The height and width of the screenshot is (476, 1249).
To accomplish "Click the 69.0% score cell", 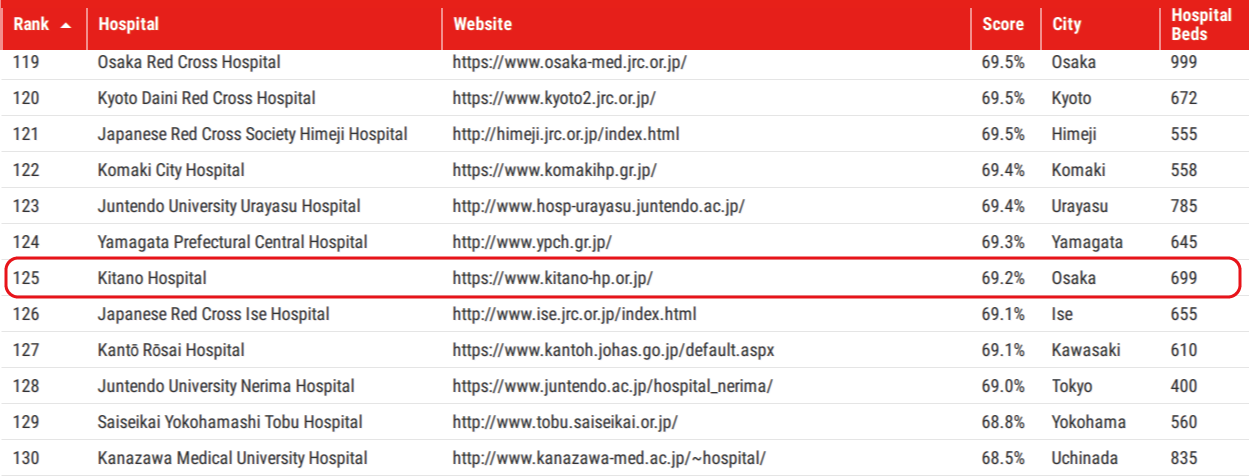I will [x=1003, y=386].
